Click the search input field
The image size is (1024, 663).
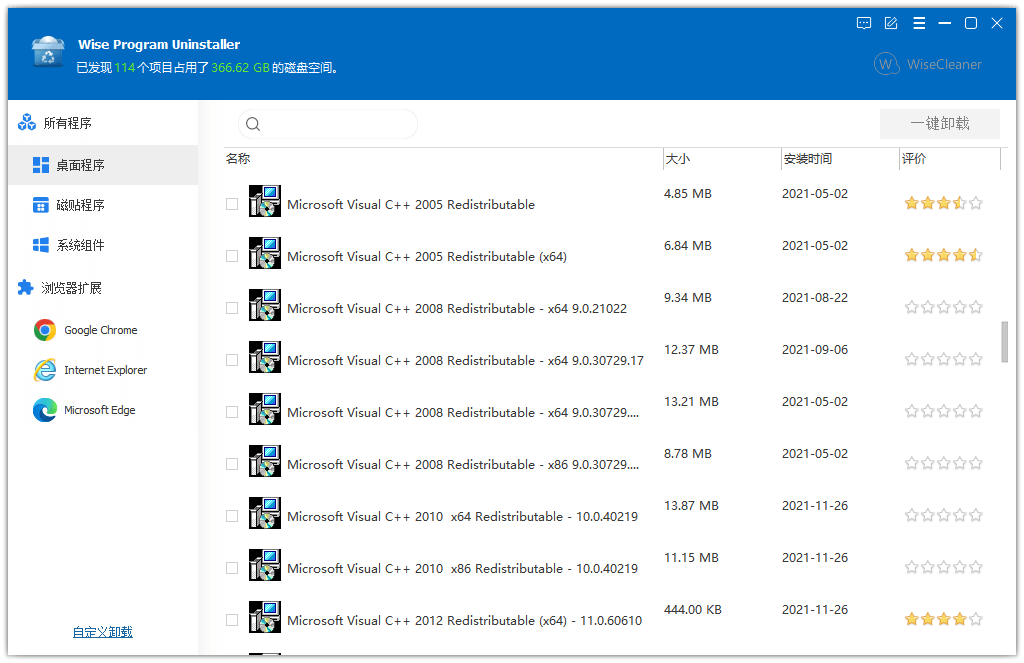tap(330, 123)
